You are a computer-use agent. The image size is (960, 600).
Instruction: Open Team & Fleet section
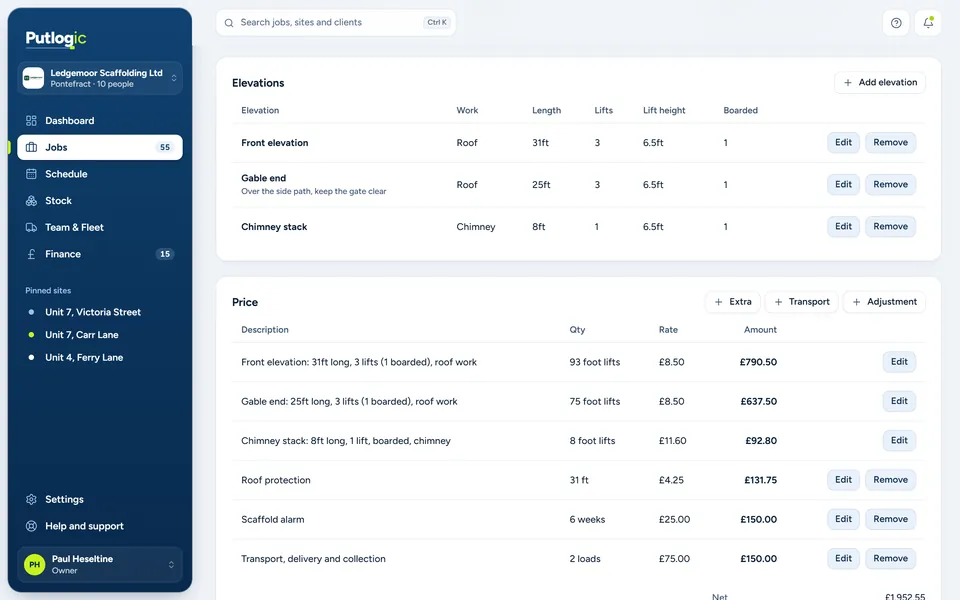point(100,227)
